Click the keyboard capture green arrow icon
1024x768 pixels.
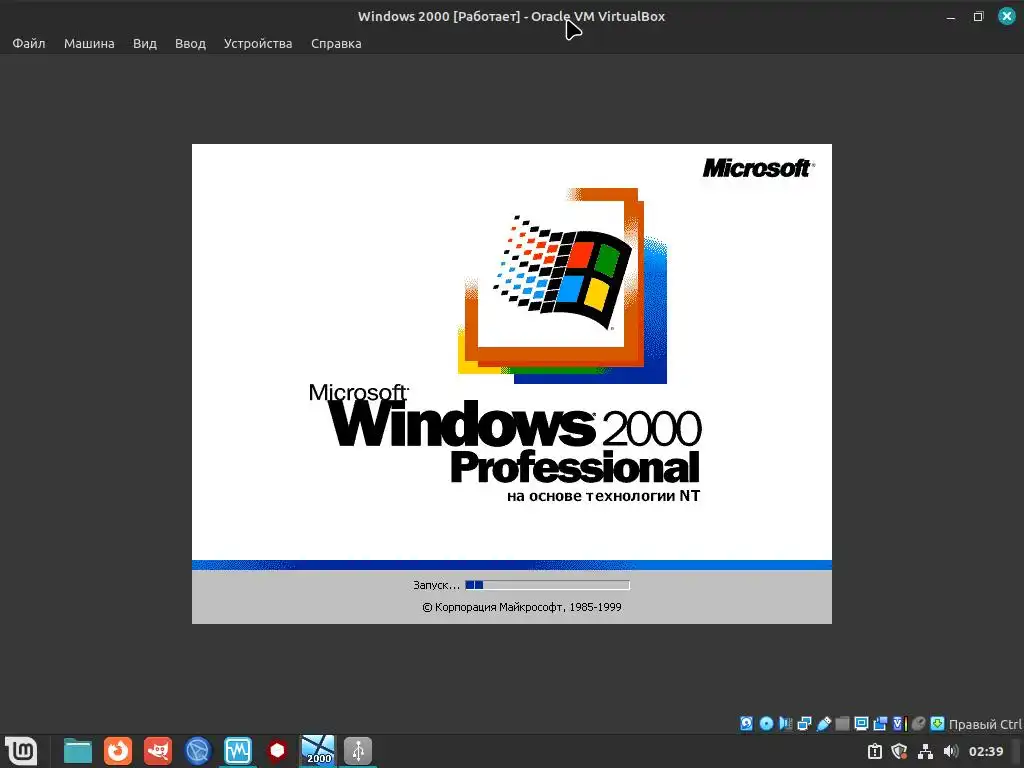[937, 723]
